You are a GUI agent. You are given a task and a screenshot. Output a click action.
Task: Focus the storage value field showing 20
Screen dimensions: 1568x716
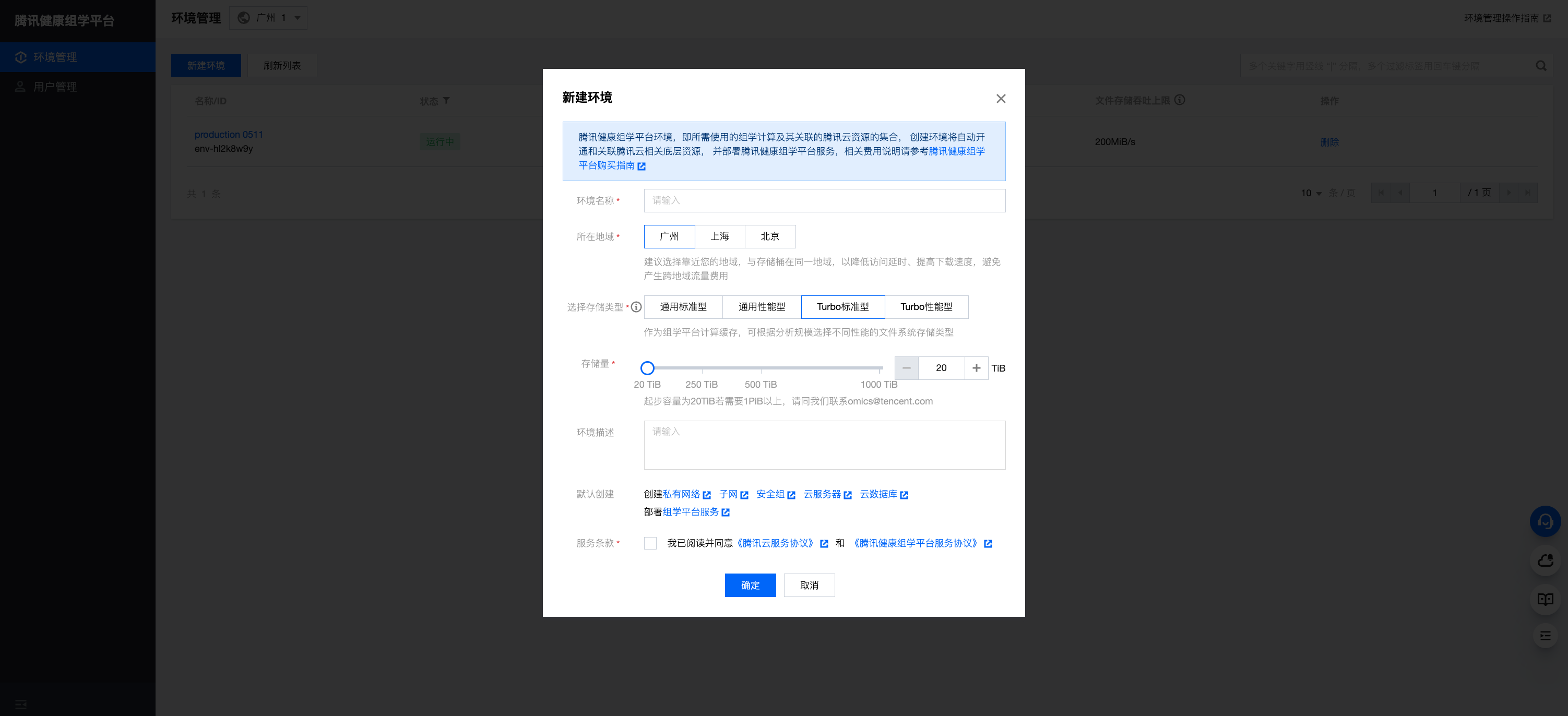tap(941, 368)
